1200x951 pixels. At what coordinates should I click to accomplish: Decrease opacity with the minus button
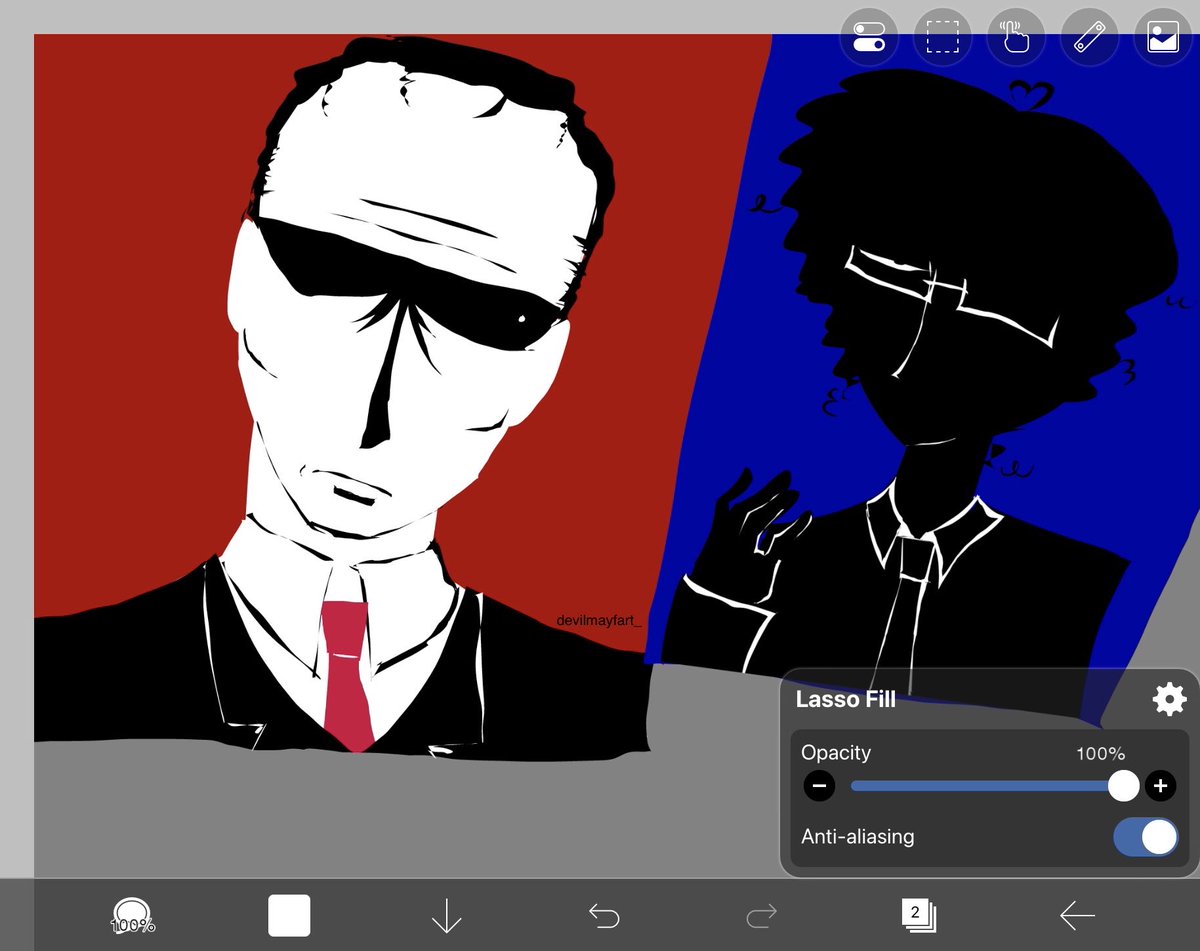tap(819, 786)
